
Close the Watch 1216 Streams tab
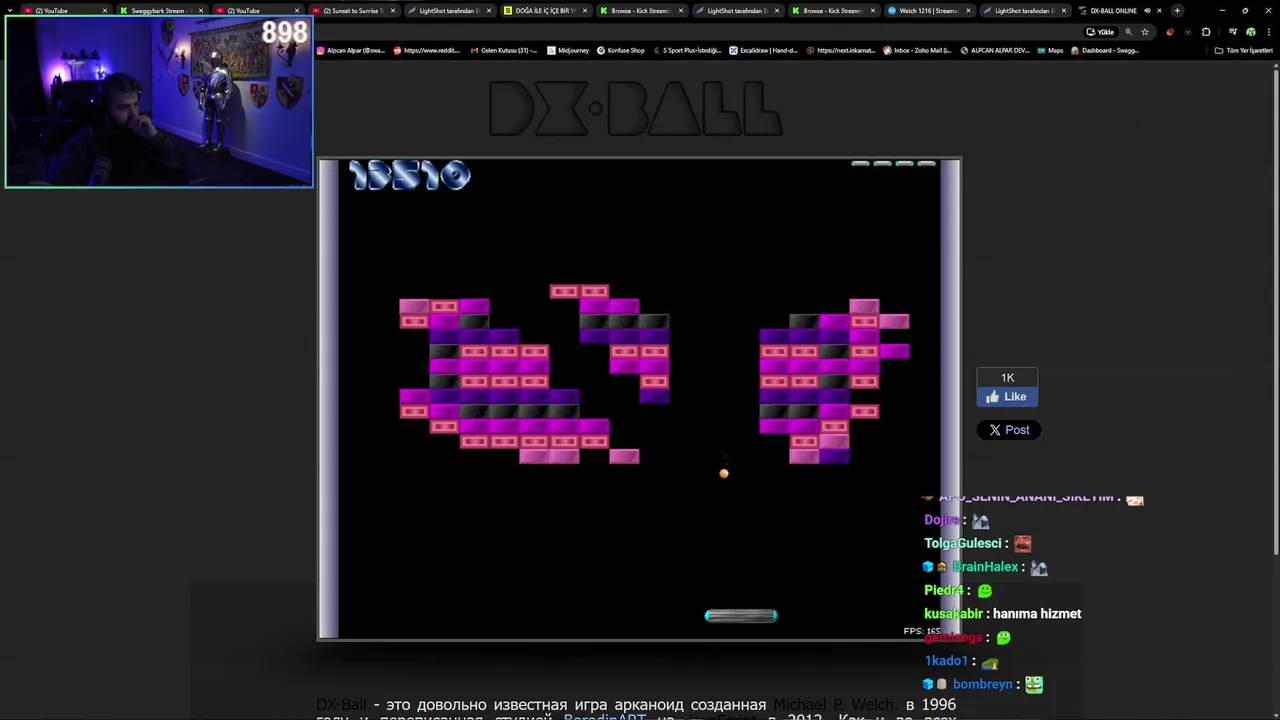[968, 11]
